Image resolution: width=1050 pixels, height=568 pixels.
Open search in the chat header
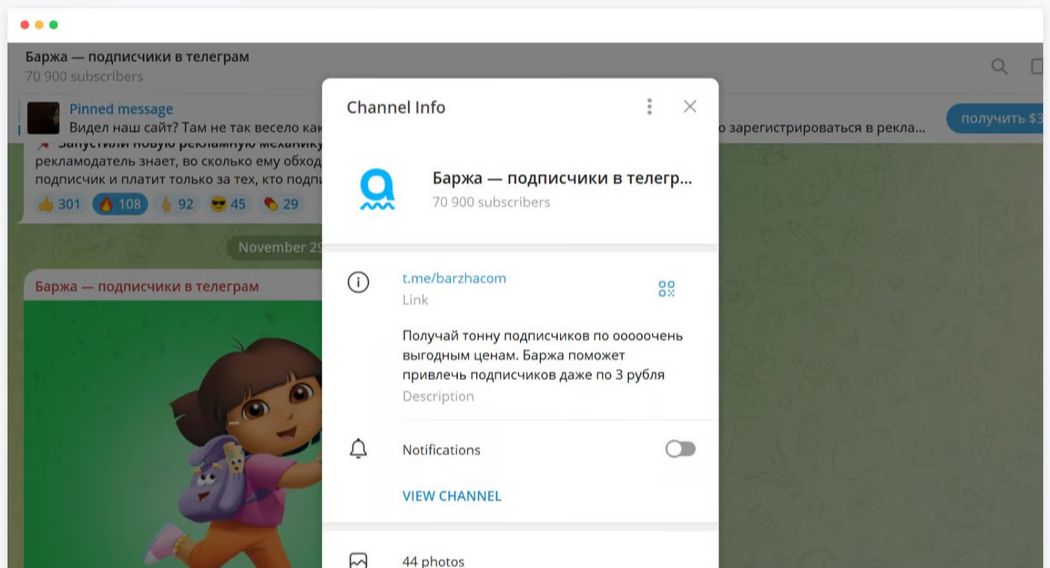(x=999, y=66)
